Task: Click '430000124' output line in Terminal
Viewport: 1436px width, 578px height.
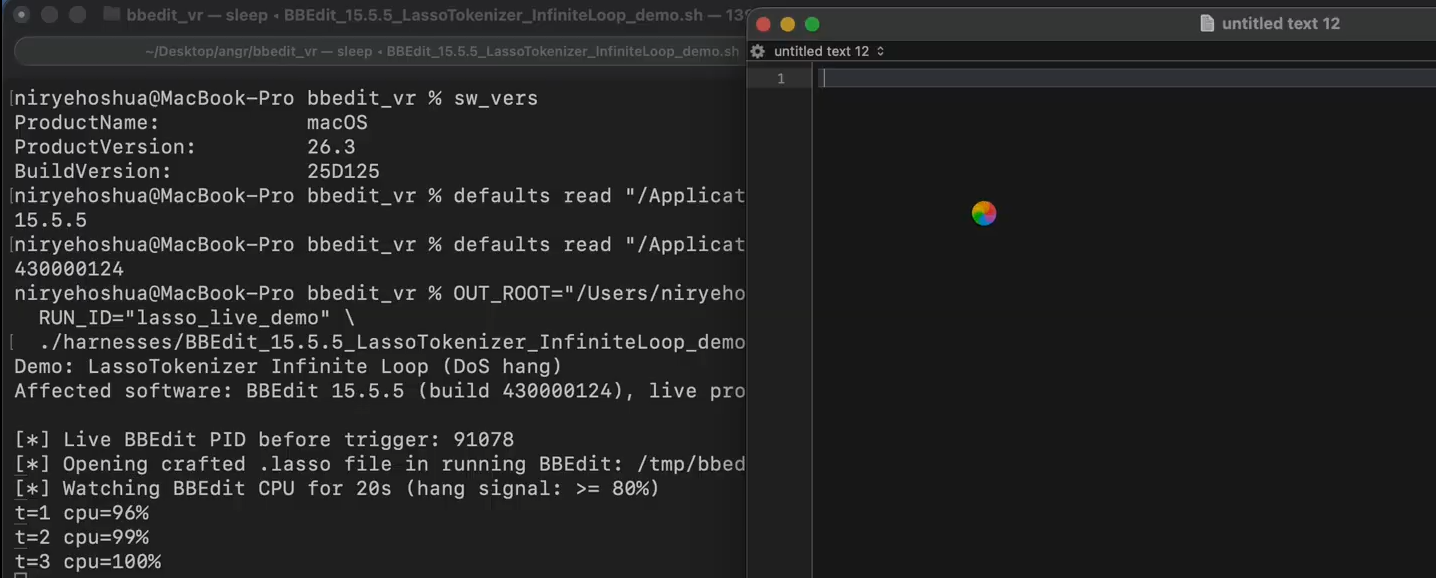Action: coord(69,269)
